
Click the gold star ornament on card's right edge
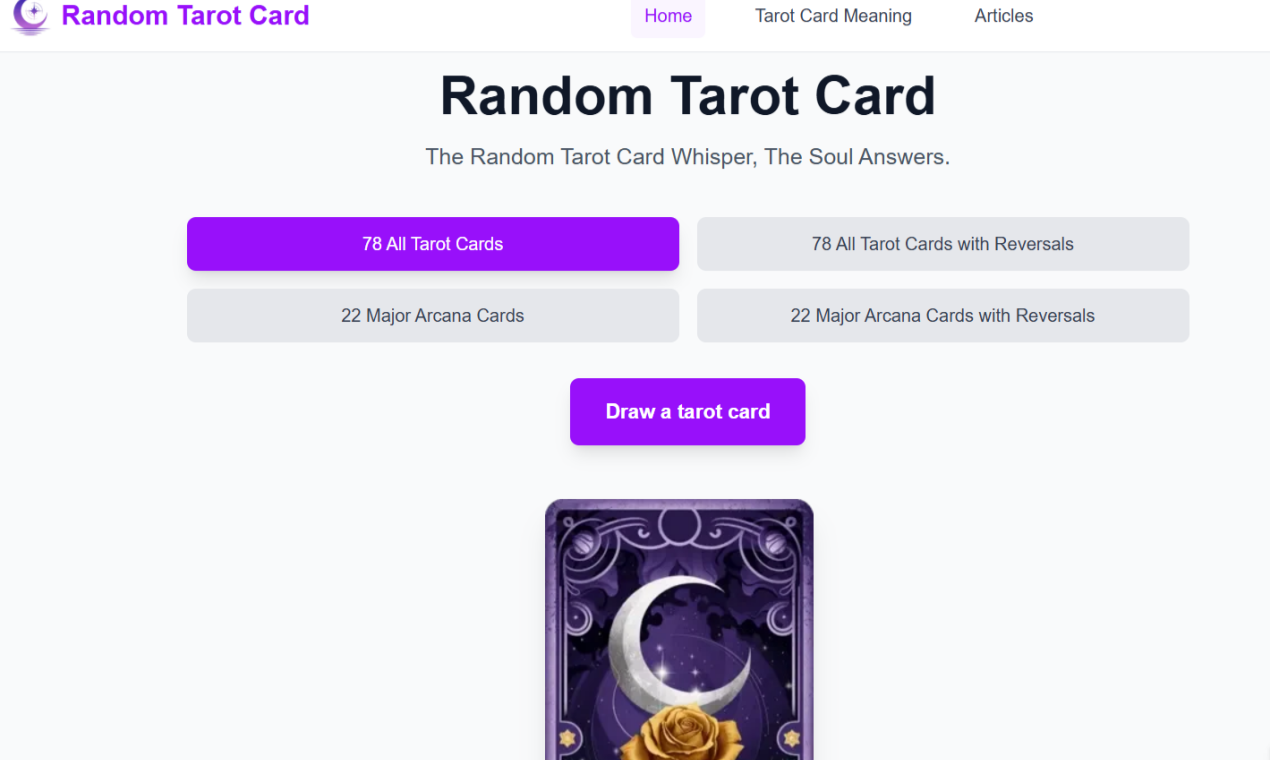792,738
